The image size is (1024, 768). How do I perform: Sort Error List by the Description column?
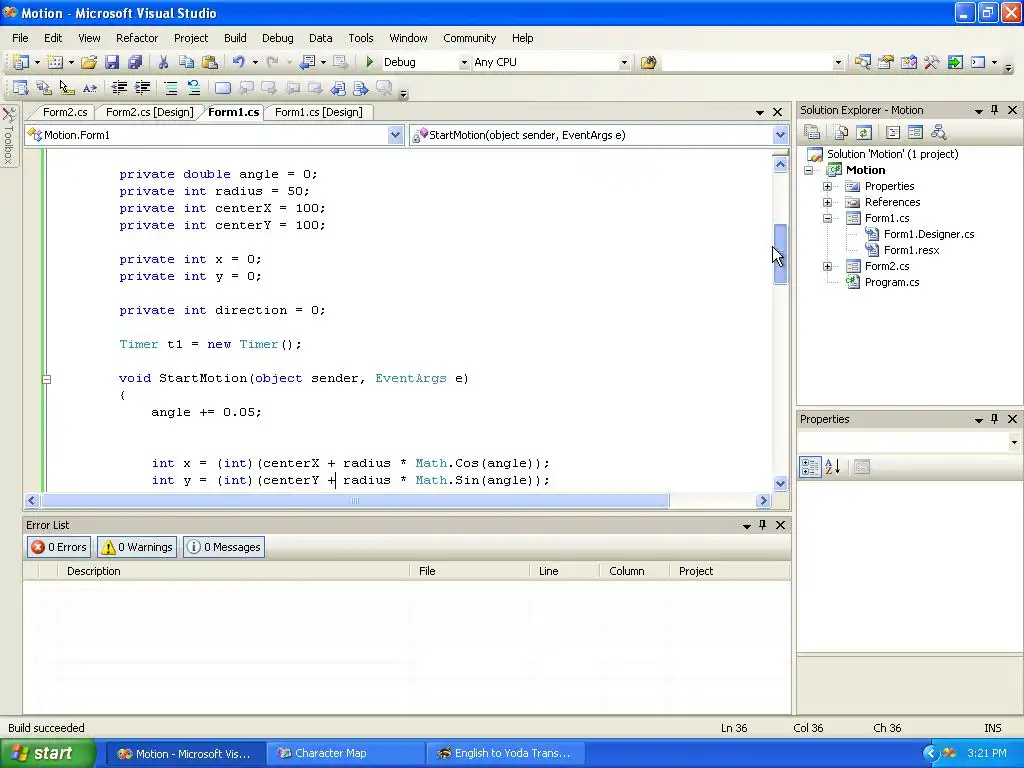pos(234,571)
